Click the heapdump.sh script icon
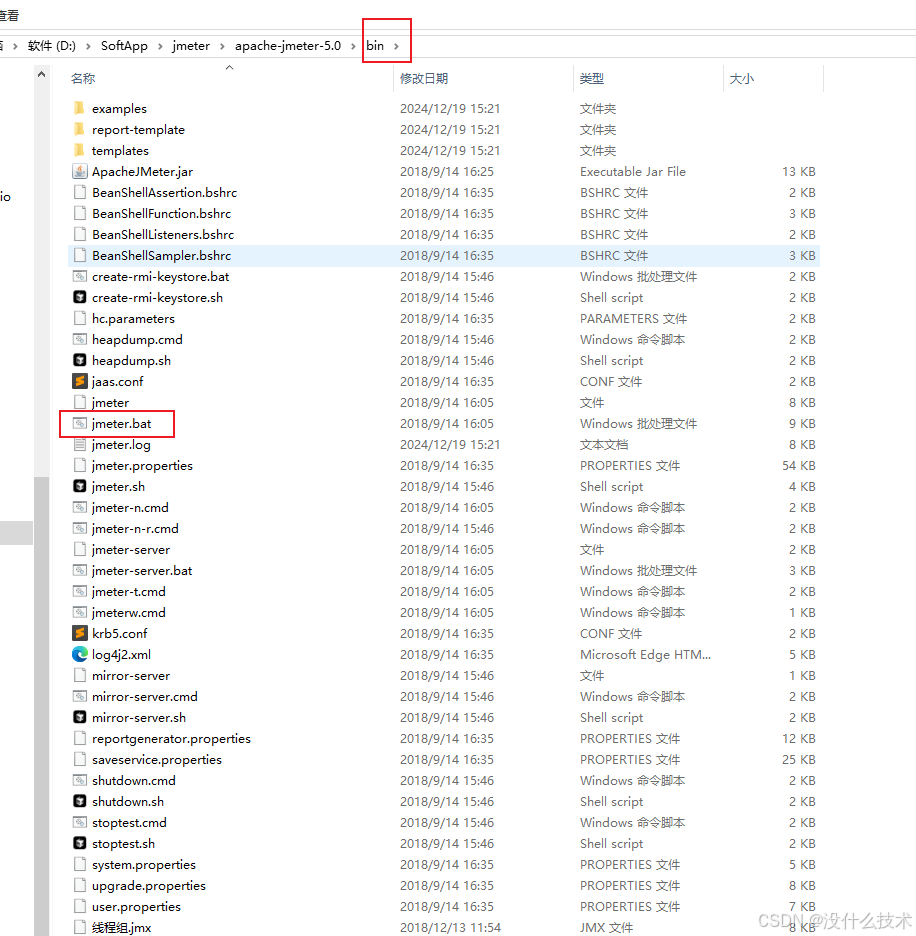Viewport: 916px width, 936px height. click(x=79, y=360)
